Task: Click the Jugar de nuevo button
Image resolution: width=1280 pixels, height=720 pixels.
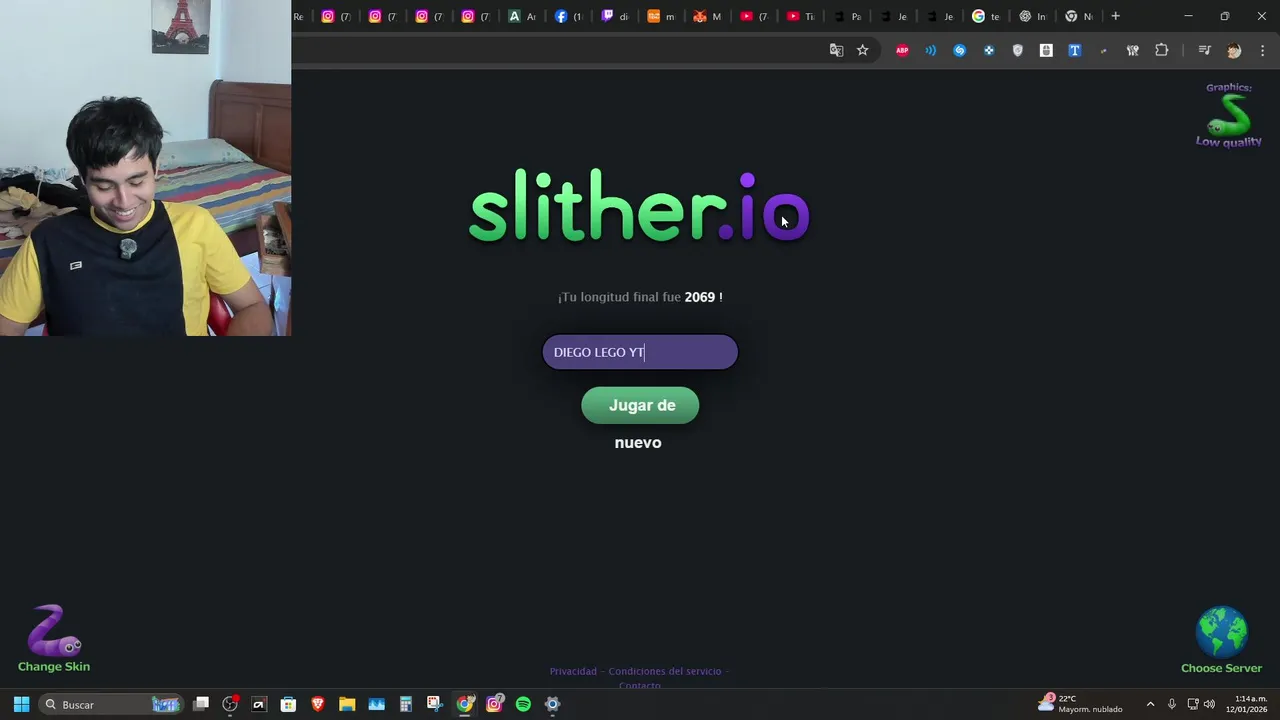Action: (640, 405)
